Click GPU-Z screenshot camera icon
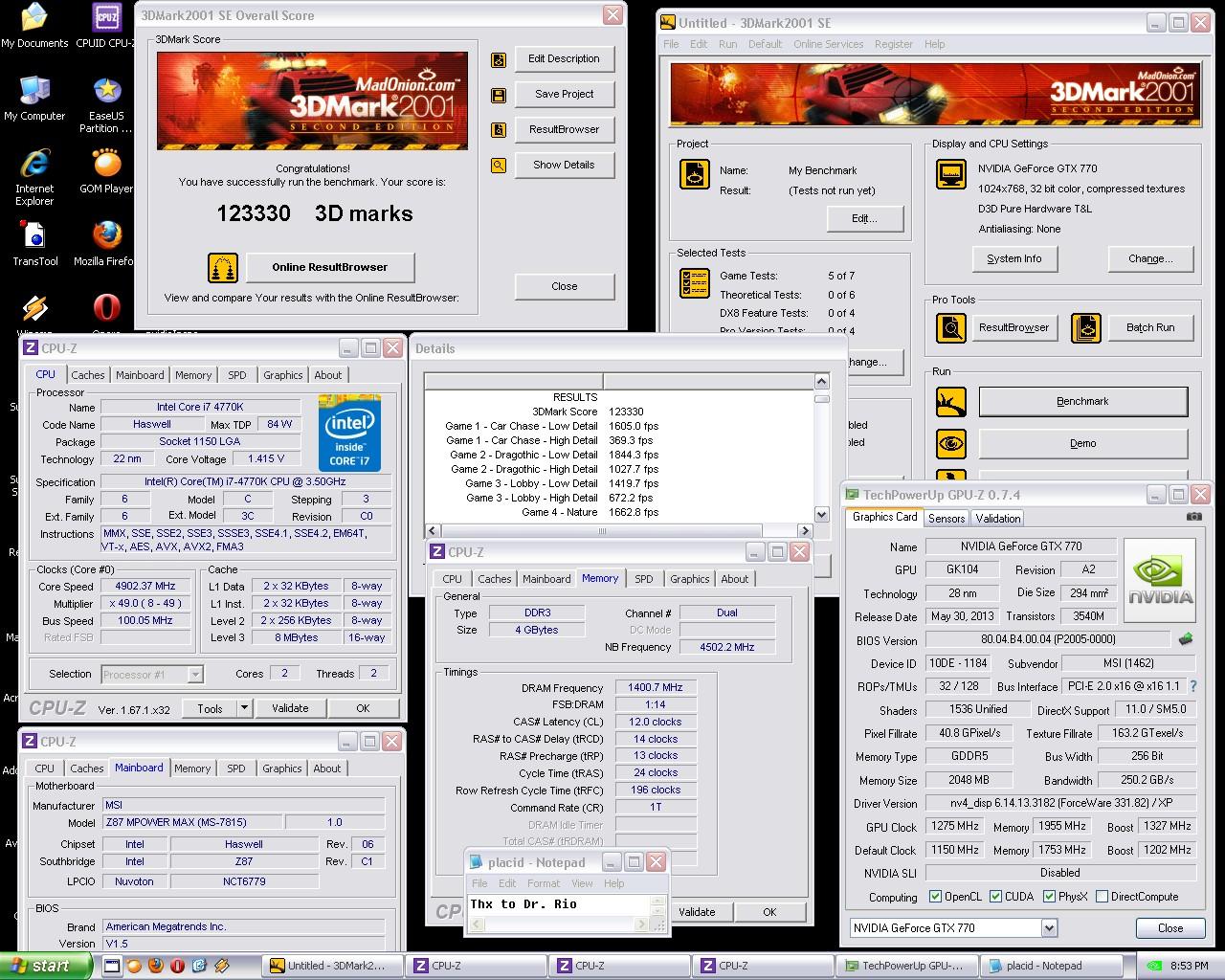The height and width of the screenshot is (980, 1225). pyautogui.click(x=1193, y=517)
